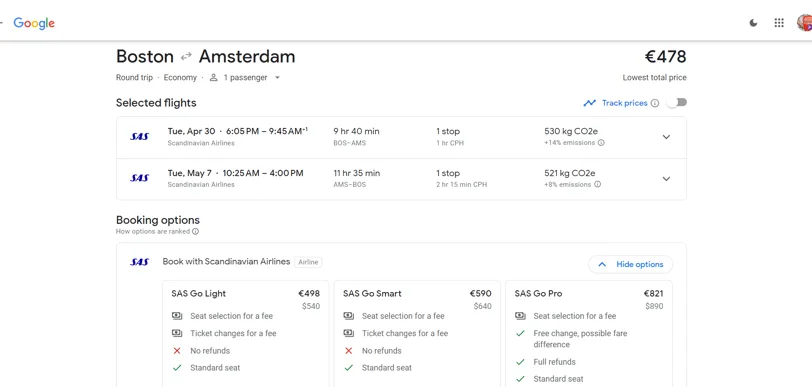
Task: Click the €478 lowest total price
Action: 665,56
